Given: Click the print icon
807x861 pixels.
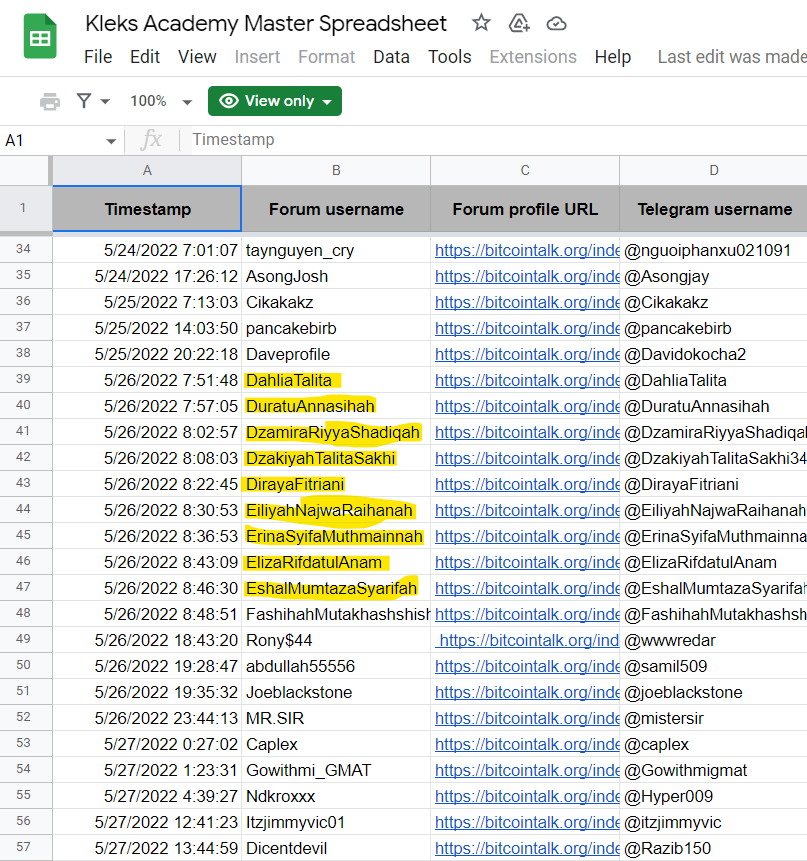Looking at the screenshot, I should click(x=50, y=102).
